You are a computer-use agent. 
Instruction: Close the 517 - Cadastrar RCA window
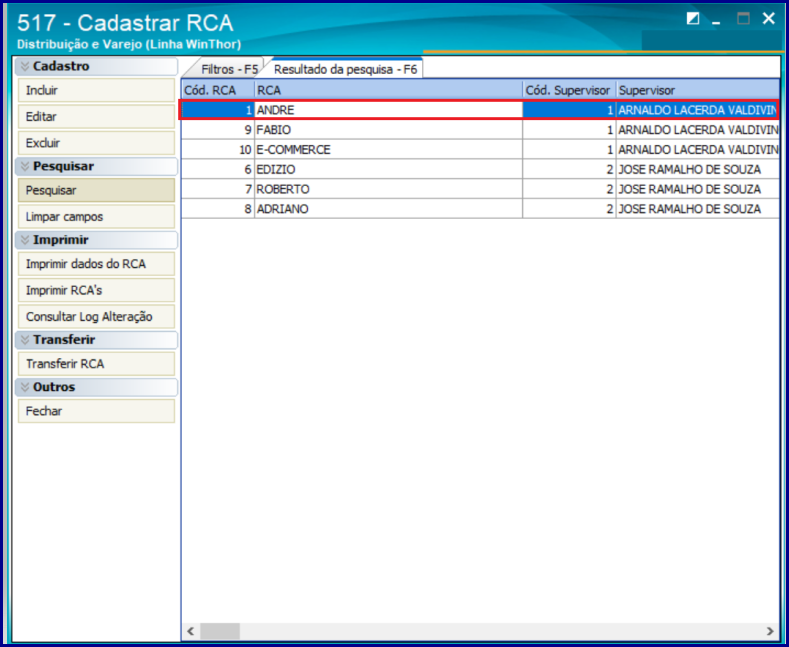(x=768, y=19)
